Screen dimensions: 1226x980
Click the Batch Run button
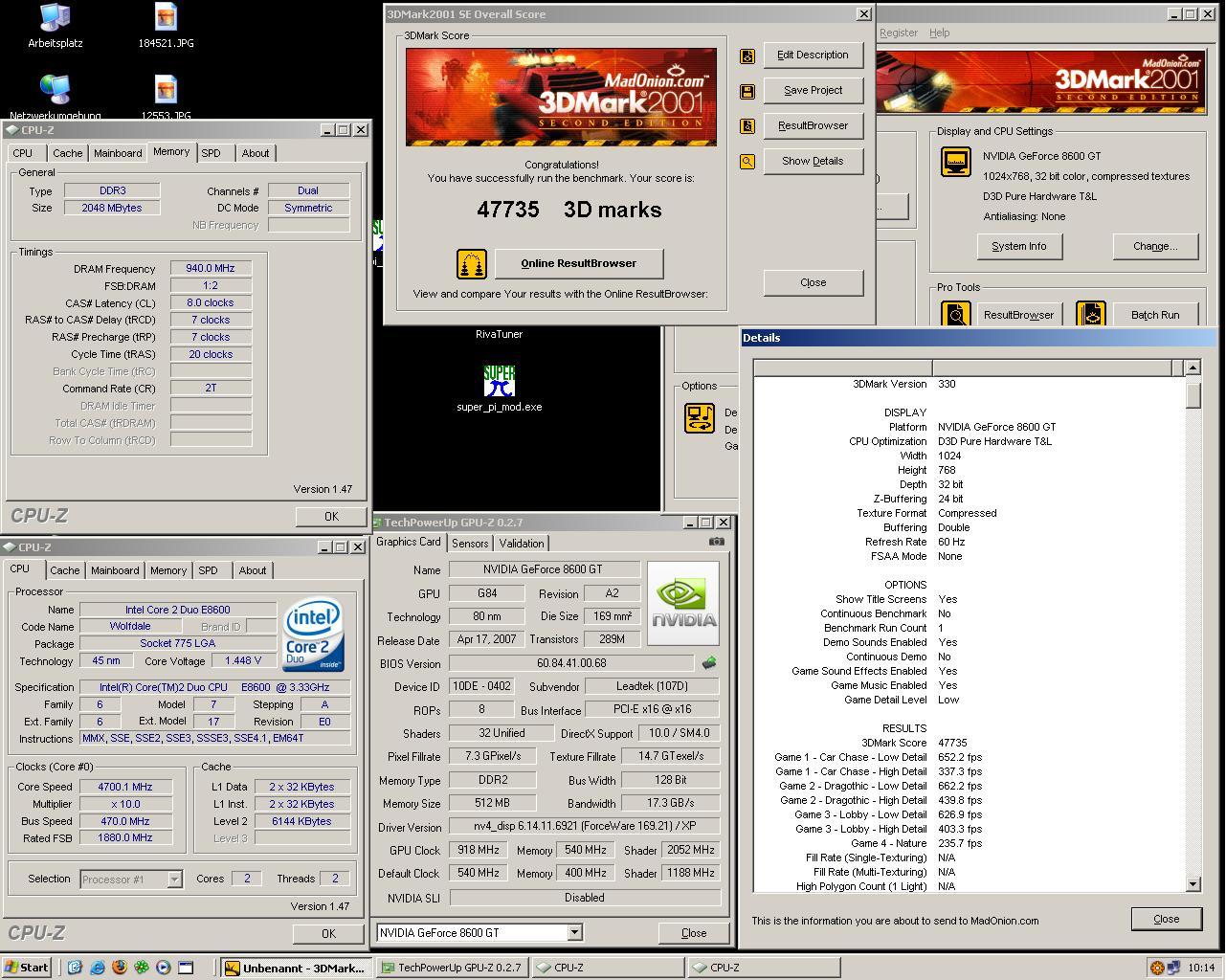coord(1155,314)
